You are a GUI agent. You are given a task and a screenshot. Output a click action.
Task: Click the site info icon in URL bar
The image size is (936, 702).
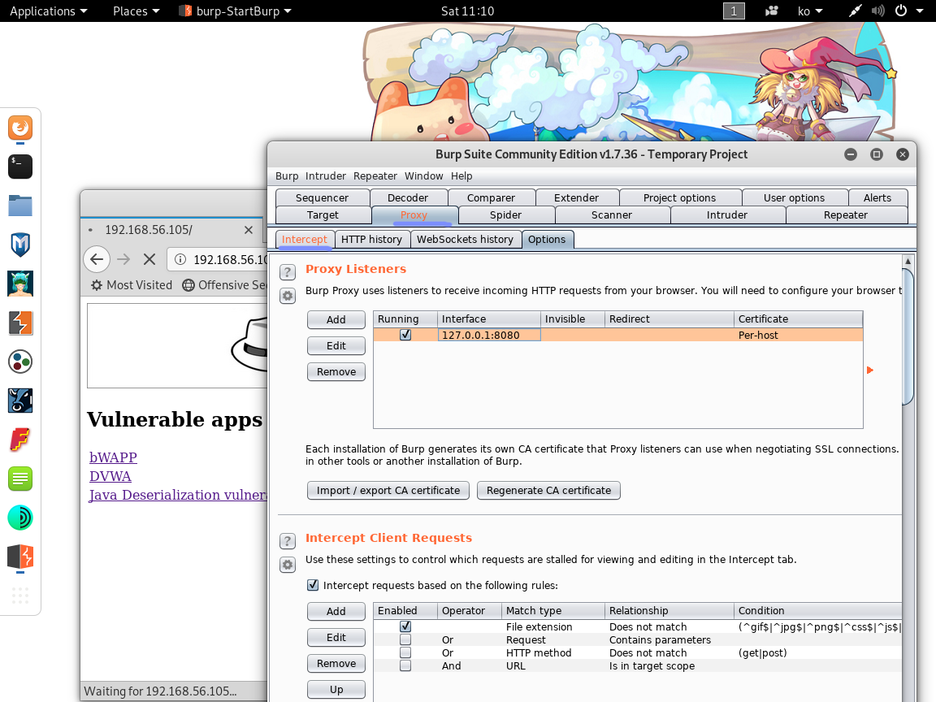point(180,259)
